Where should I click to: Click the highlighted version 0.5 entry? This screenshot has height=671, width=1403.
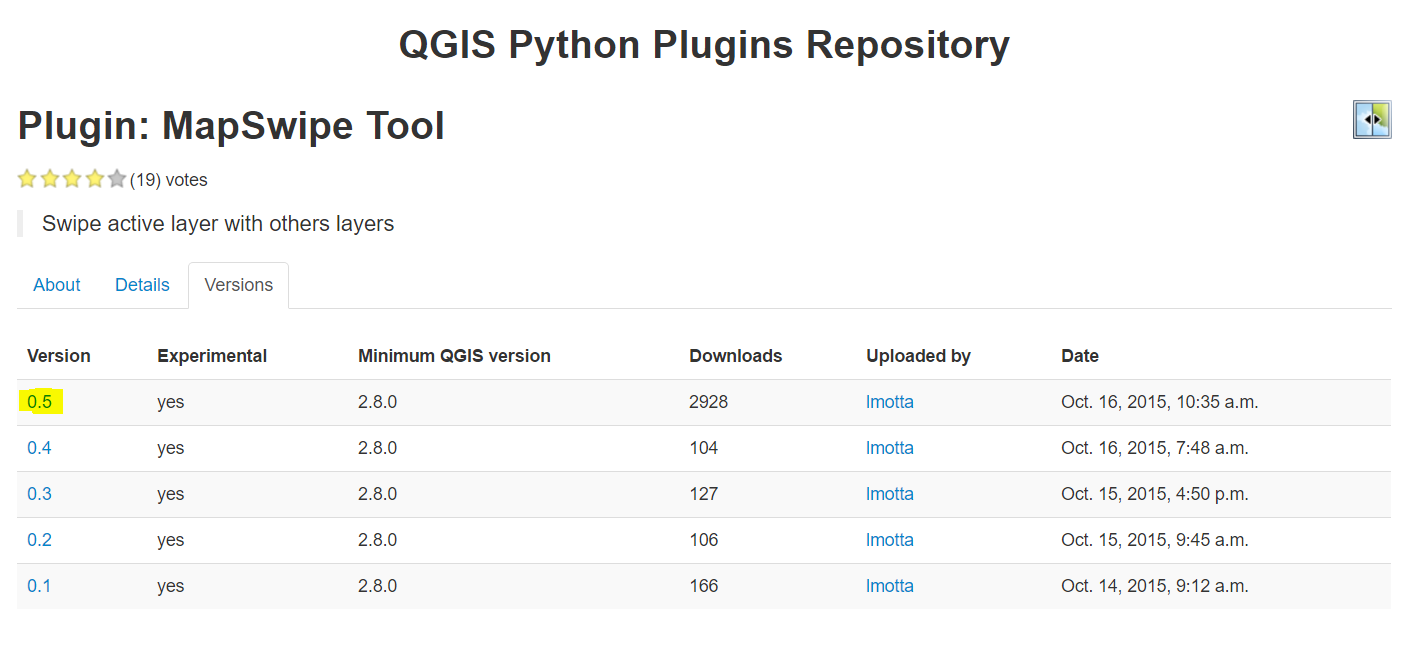(x=39, y=401)
